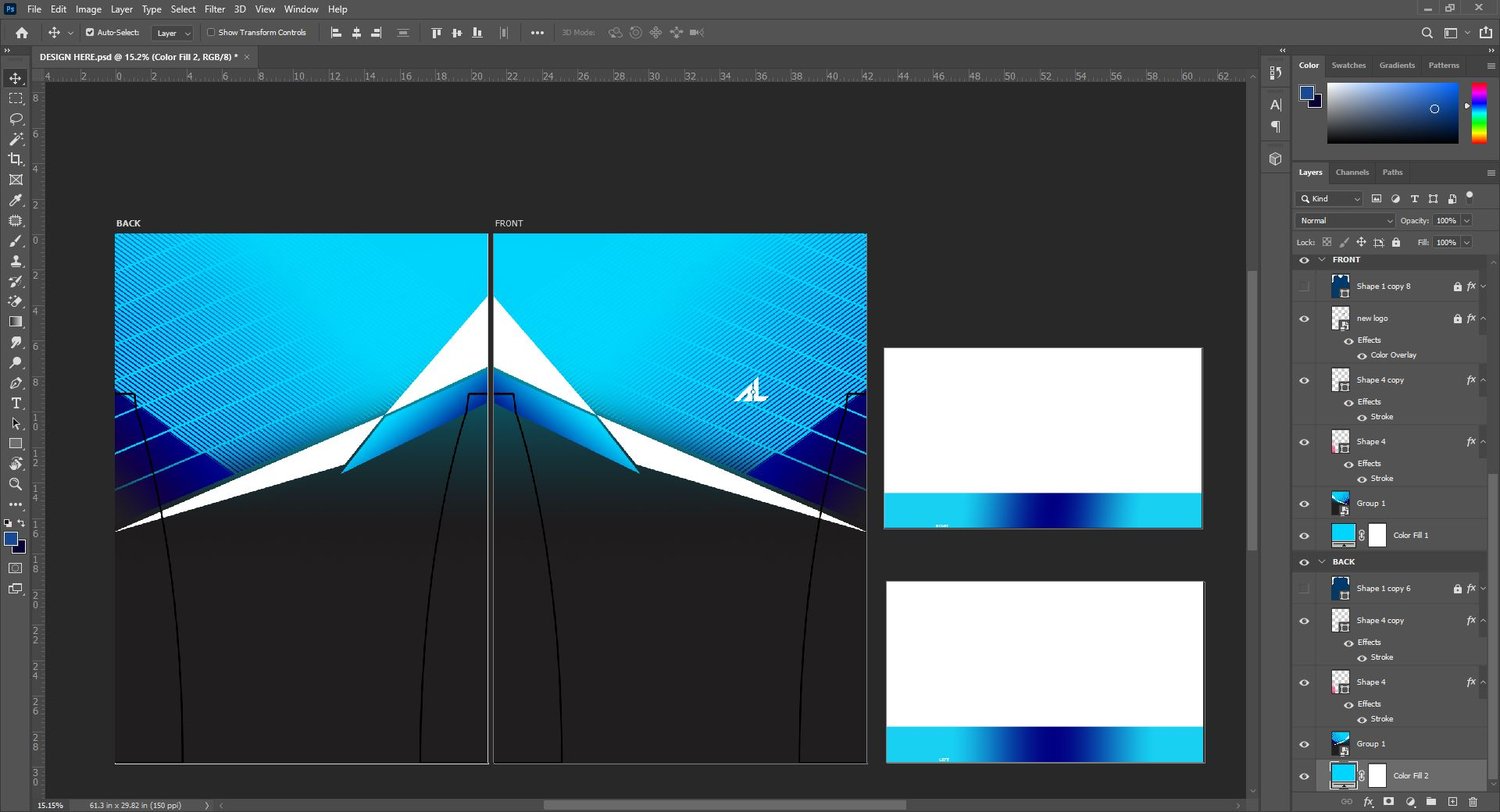Viewport: 1500px width, 812px height.
Task: Select the Lasso tool
Action: click(15, 118)
